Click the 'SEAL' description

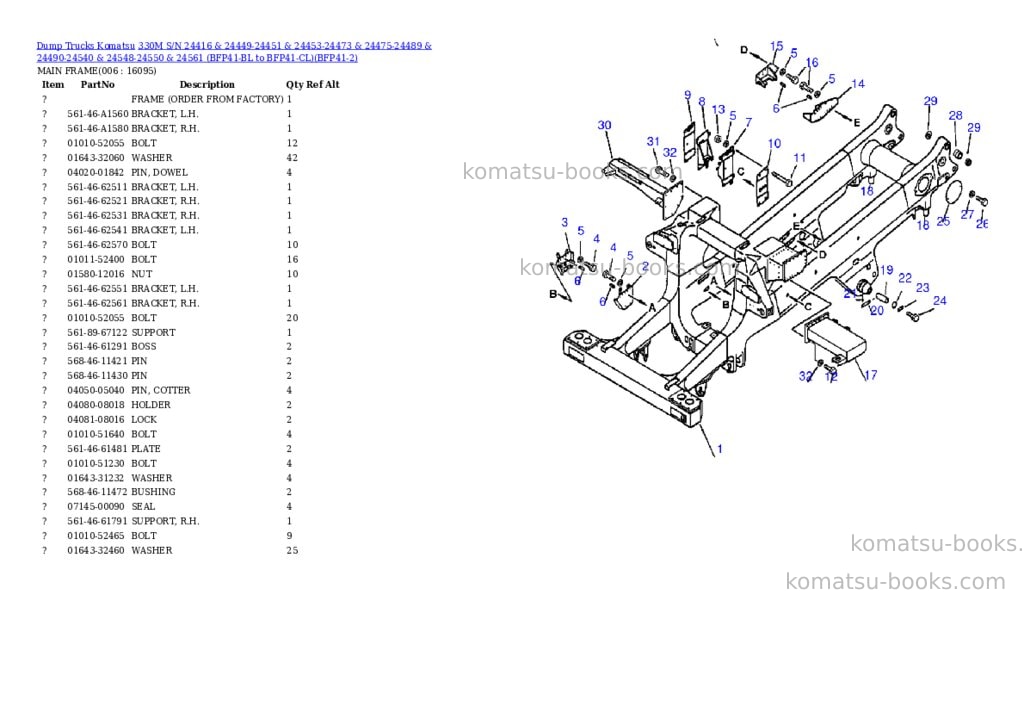pyautogui.click(x=143, y=507)
